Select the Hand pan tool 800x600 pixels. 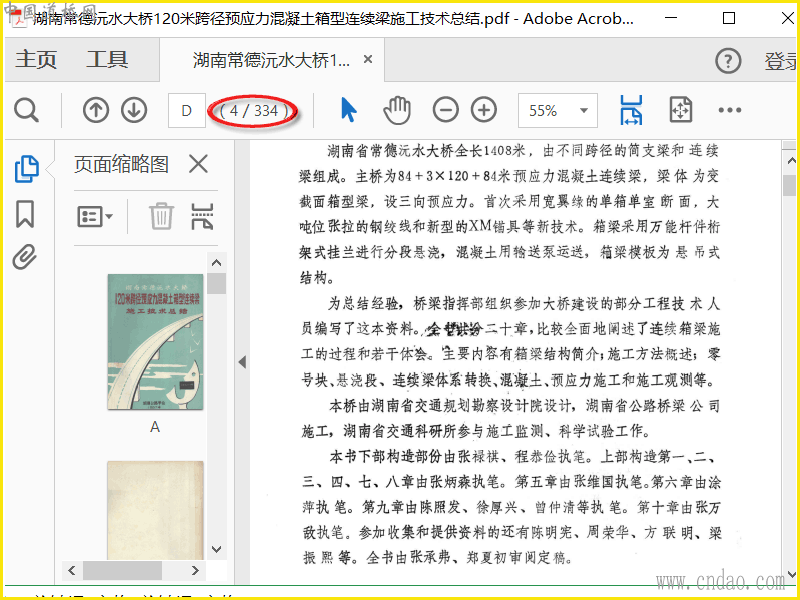point(397,110)
